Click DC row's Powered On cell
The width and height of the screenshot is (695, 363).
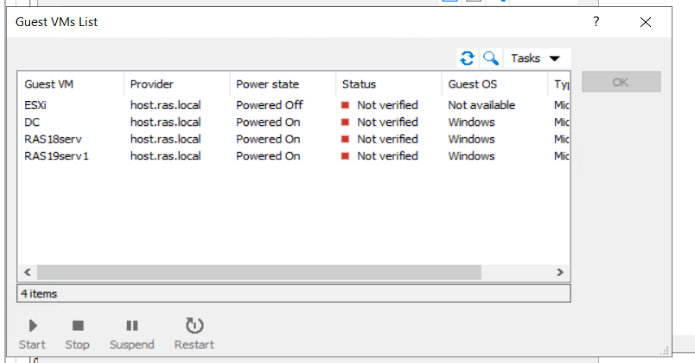(x=268, y=122)
